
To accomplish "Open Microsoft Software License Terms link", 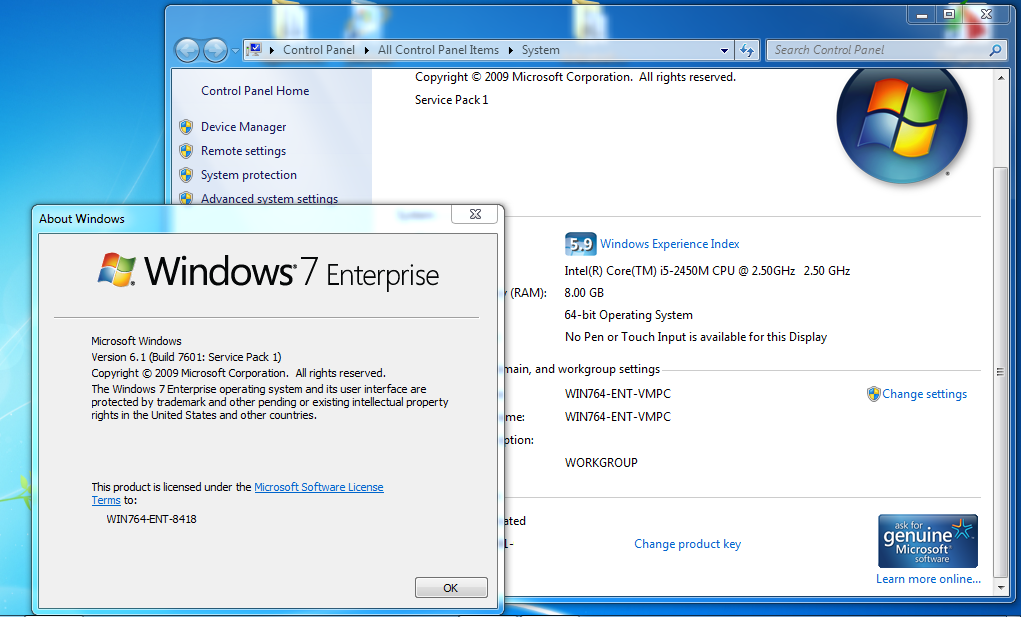I will pos(318,487).
